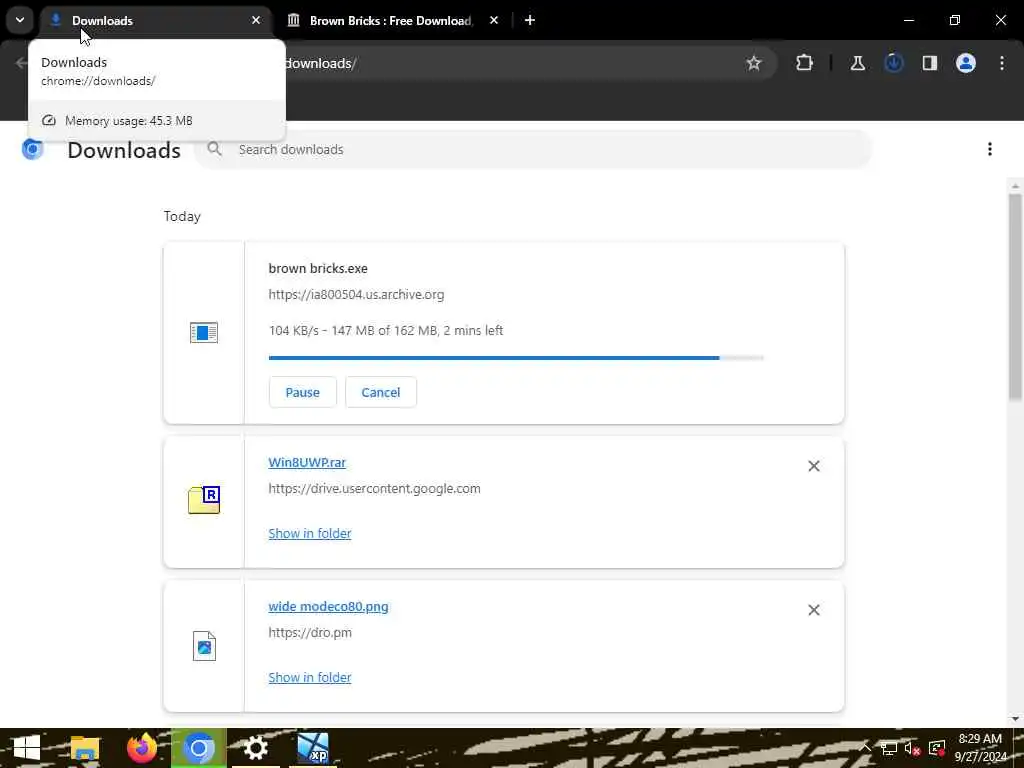The width and height of the screenshot is (1024, 768).
Task: Close the Downloads tab
Action: click(x=256, y=20)
